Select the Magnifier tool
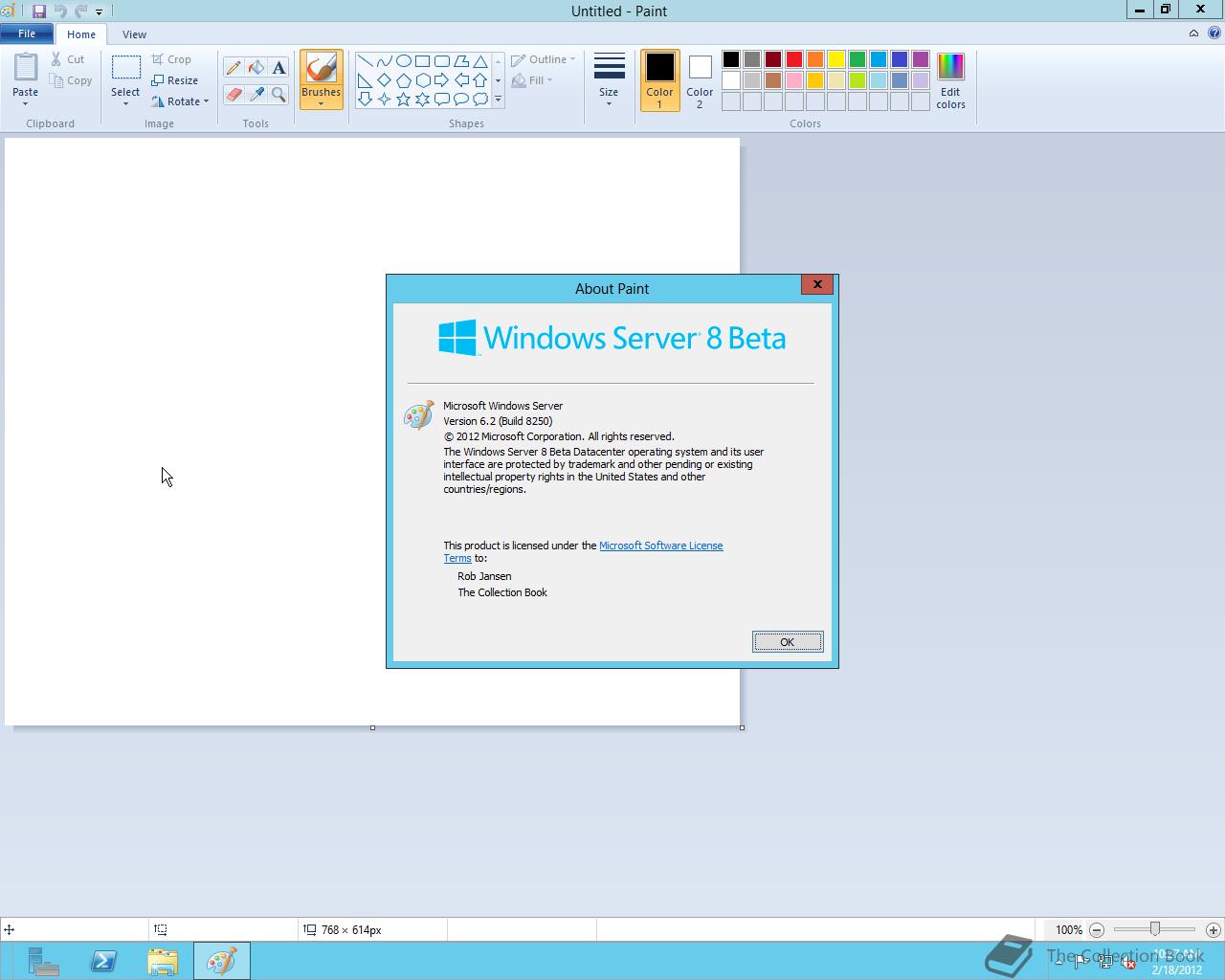 (x=278, y=94)
